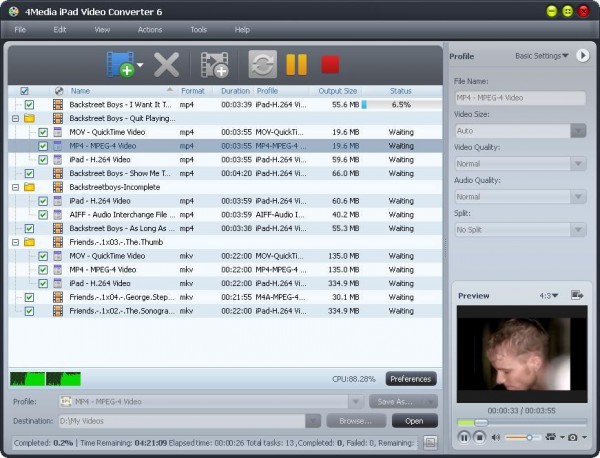This screenshot has width=600, height=458.
Task: Toggle the check-all box in list header
Action: (25, 91)
